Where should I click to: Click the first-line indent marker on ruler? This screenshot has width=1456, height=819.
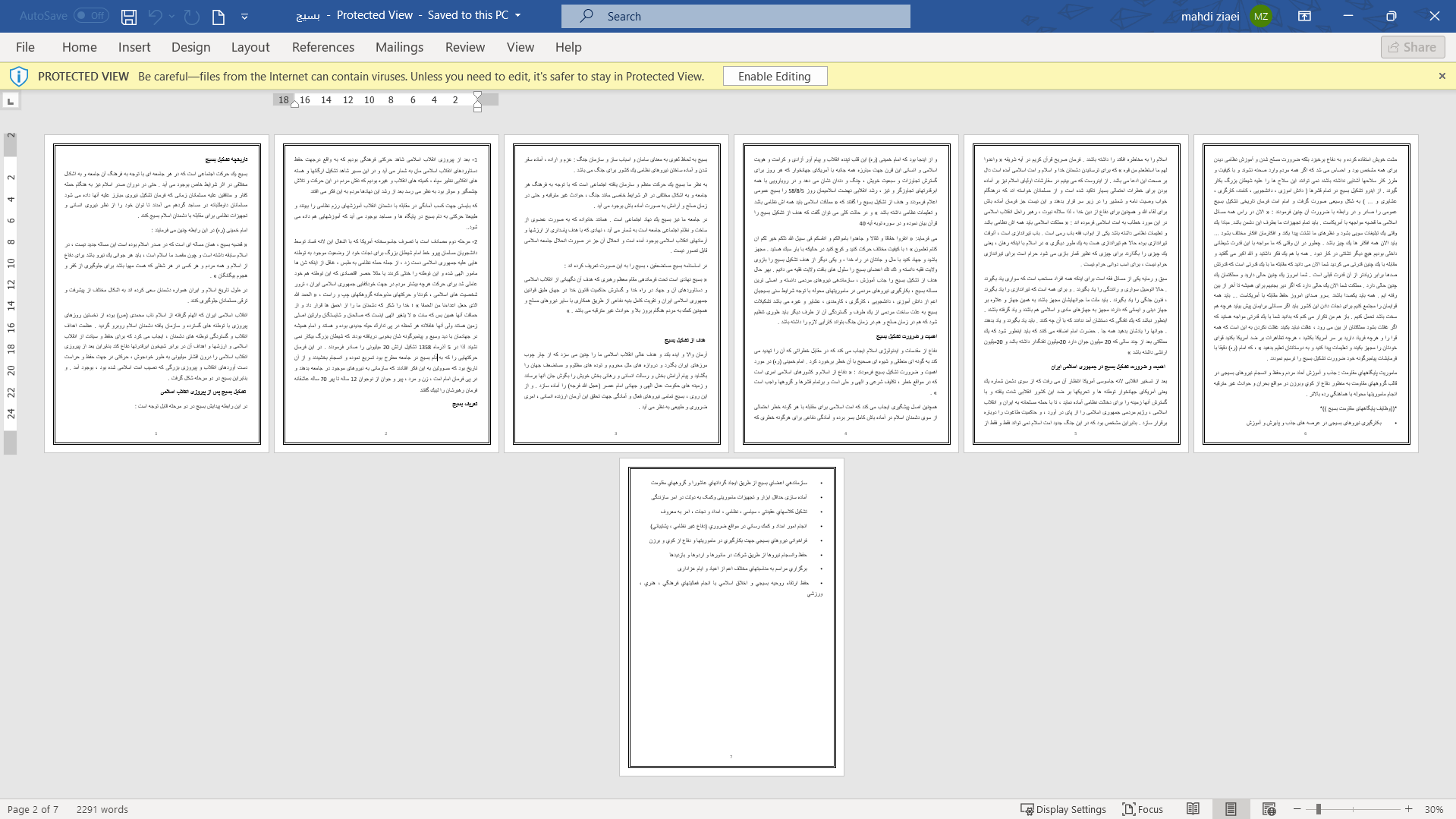[x=477, y=96]
